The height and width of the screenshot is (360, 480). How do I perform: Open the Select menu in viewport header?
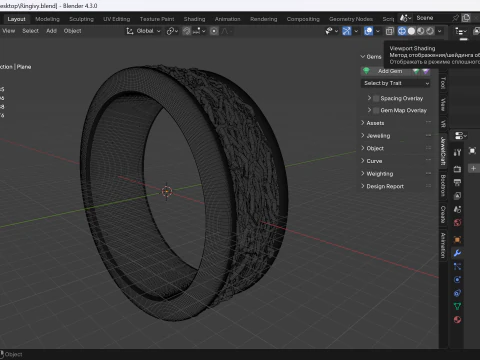[30, 31]
